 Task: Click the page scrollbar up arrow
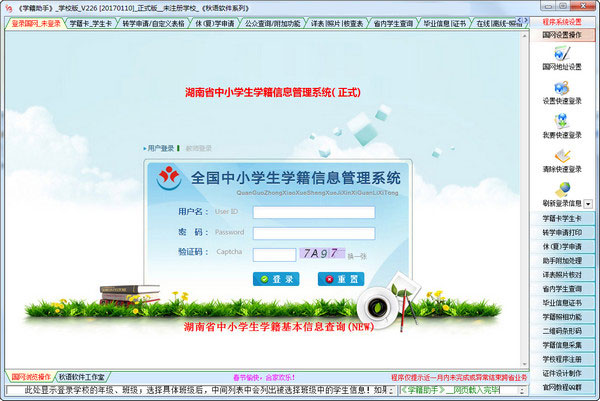coord(524,36)
